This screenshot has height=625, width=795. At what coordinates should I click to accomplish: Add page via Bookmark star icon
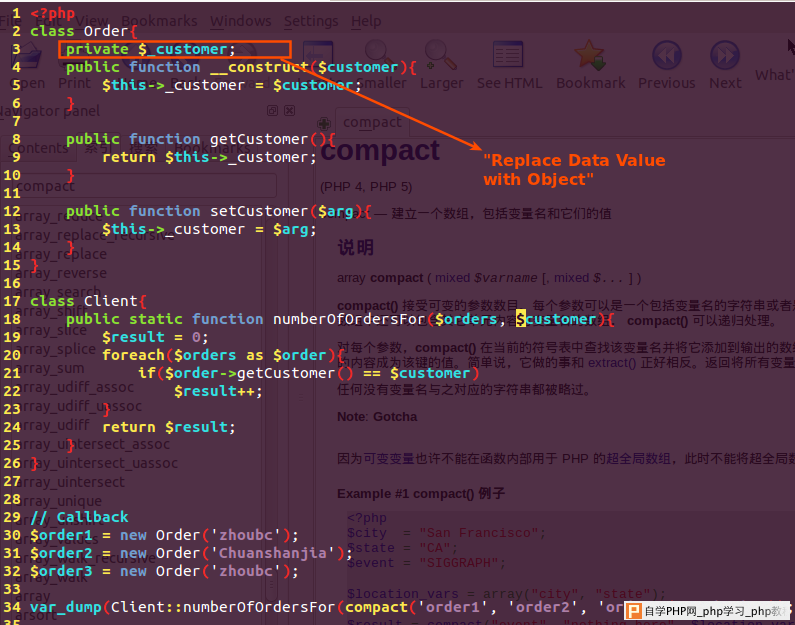pyautogui.click(x=590, y=55)
